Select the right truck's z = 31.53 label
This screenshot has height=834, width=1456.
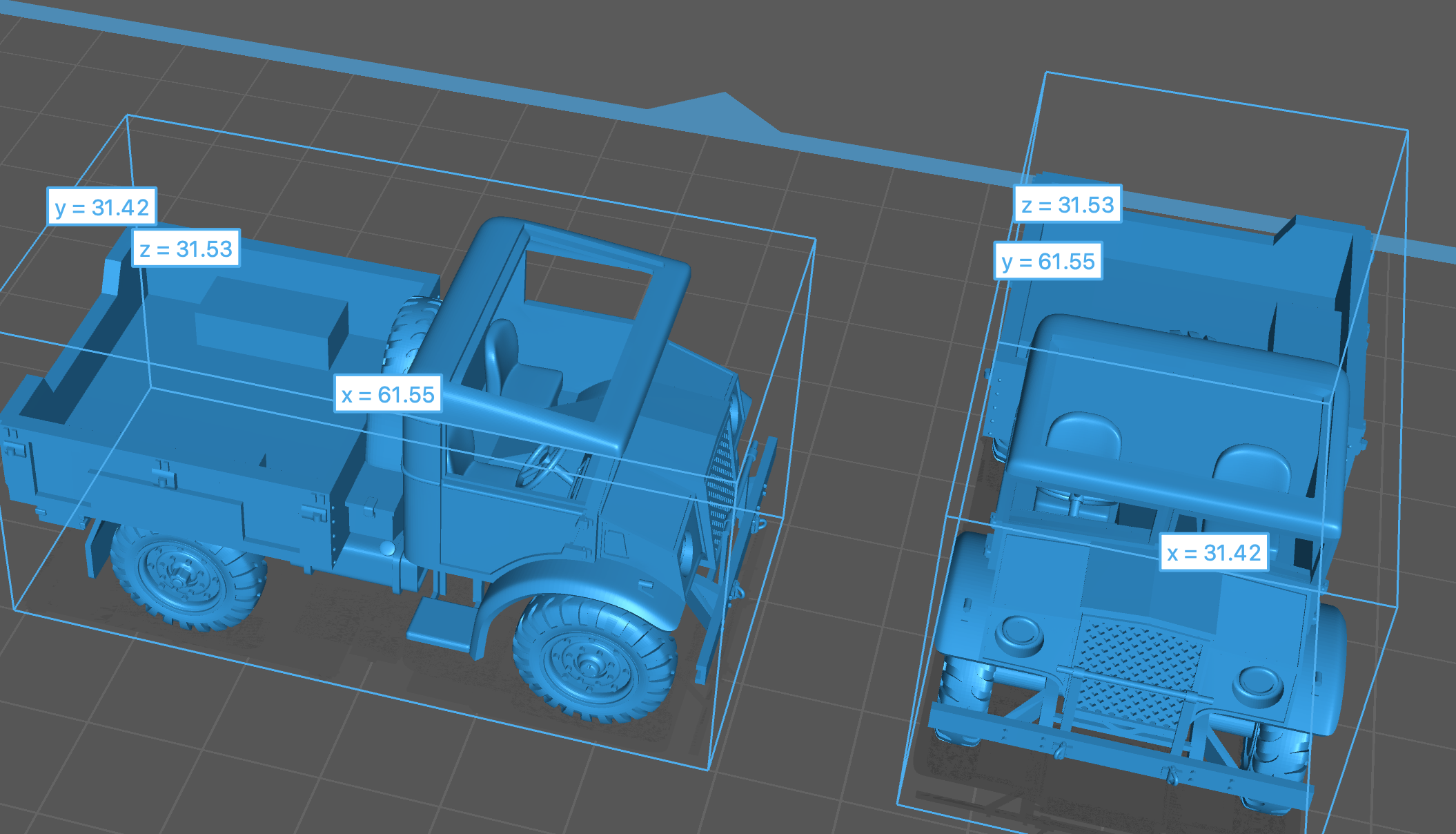(x=1068, y=204)
